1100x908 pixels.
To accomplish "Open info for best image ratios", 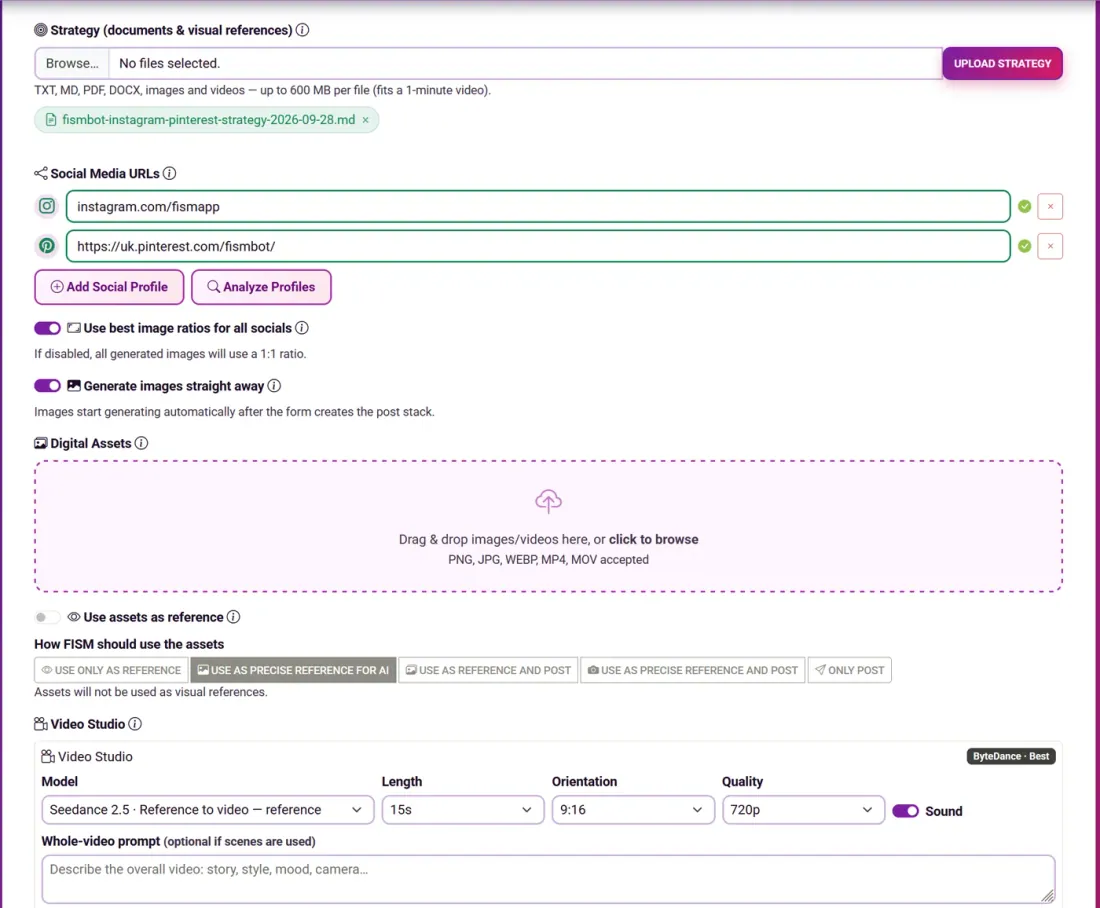I will click(x=302, y=328).
